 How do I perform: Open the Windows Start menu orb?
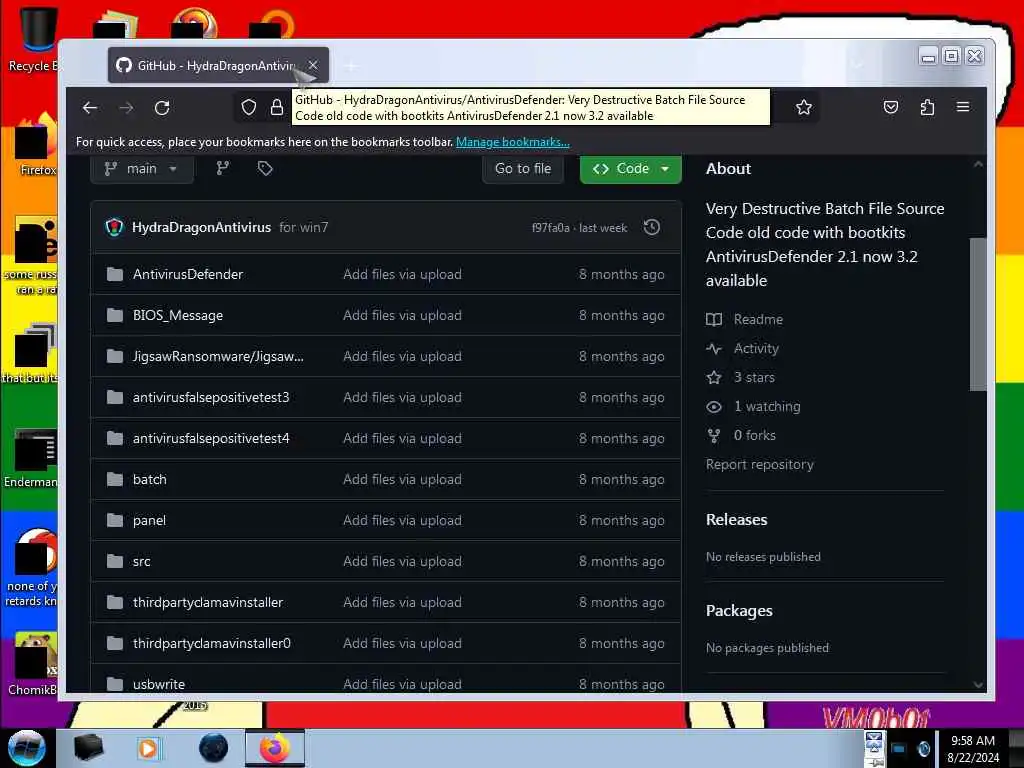[x=27, y=748]
